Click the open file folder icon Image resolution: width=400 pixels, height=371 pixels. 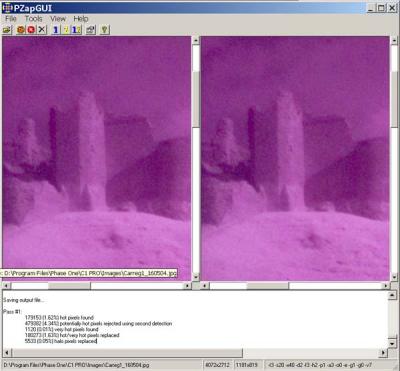(7, 30)
